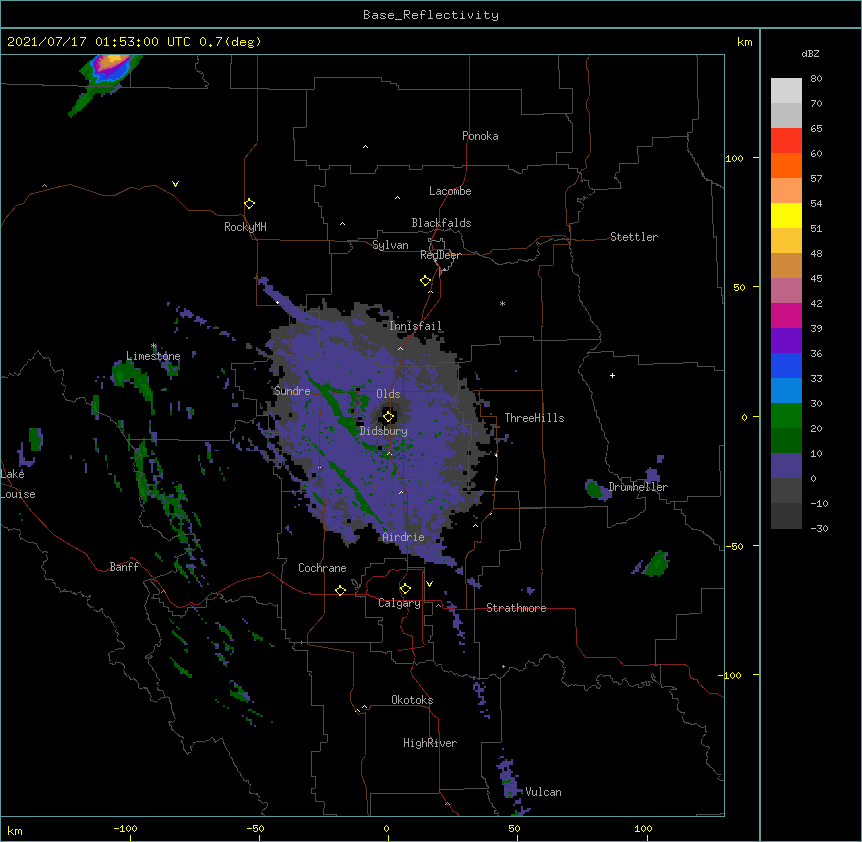Click the km unit label at bottom left

point(15,830)
